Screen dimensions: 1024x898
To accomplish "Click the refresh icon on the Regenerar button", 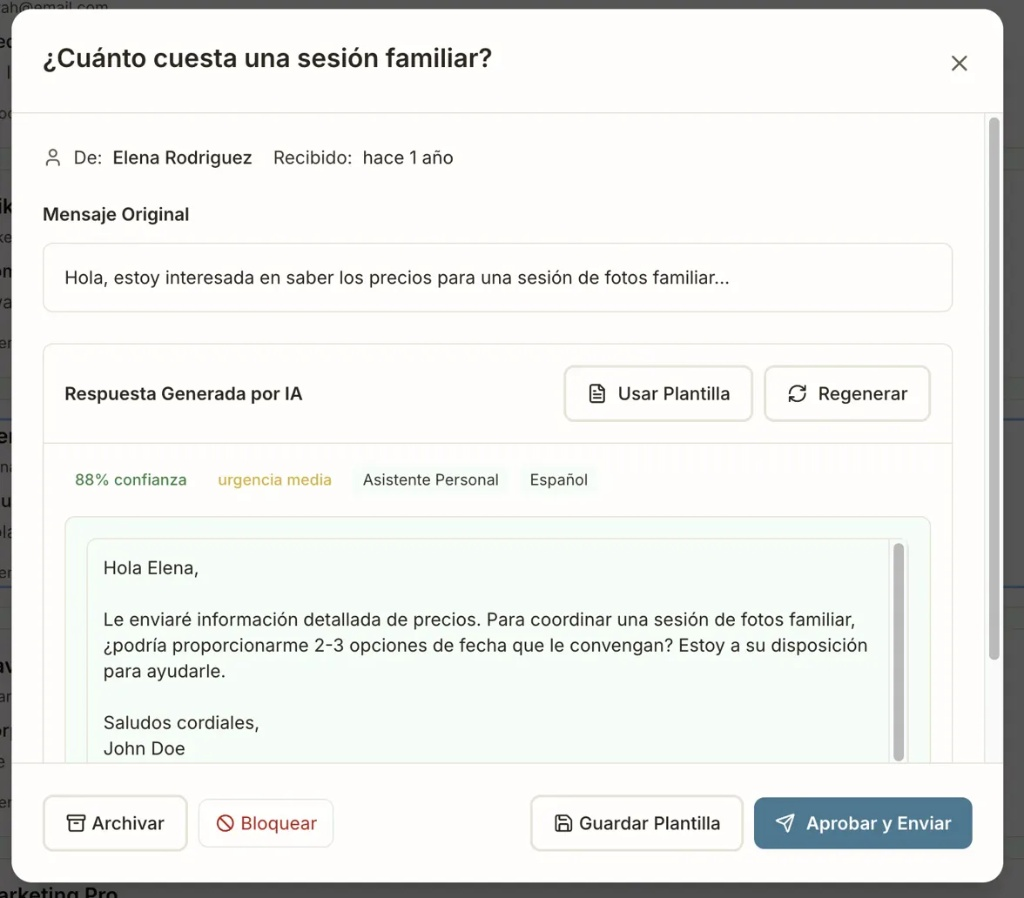I will pyautogui.click(x=796, y=393).
